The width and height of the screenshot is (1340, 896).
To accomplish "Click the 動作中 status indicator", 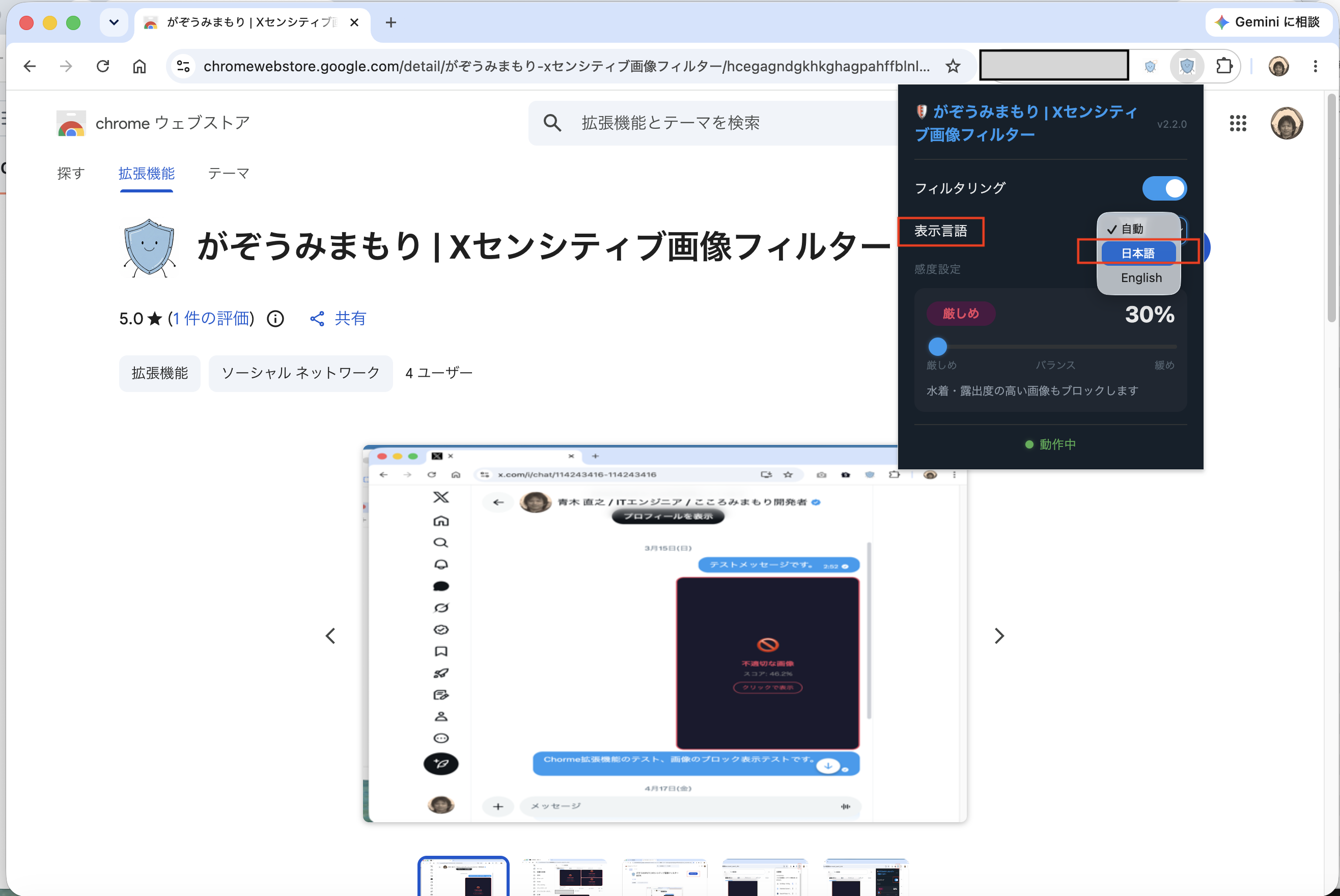I will (1050, 444).
